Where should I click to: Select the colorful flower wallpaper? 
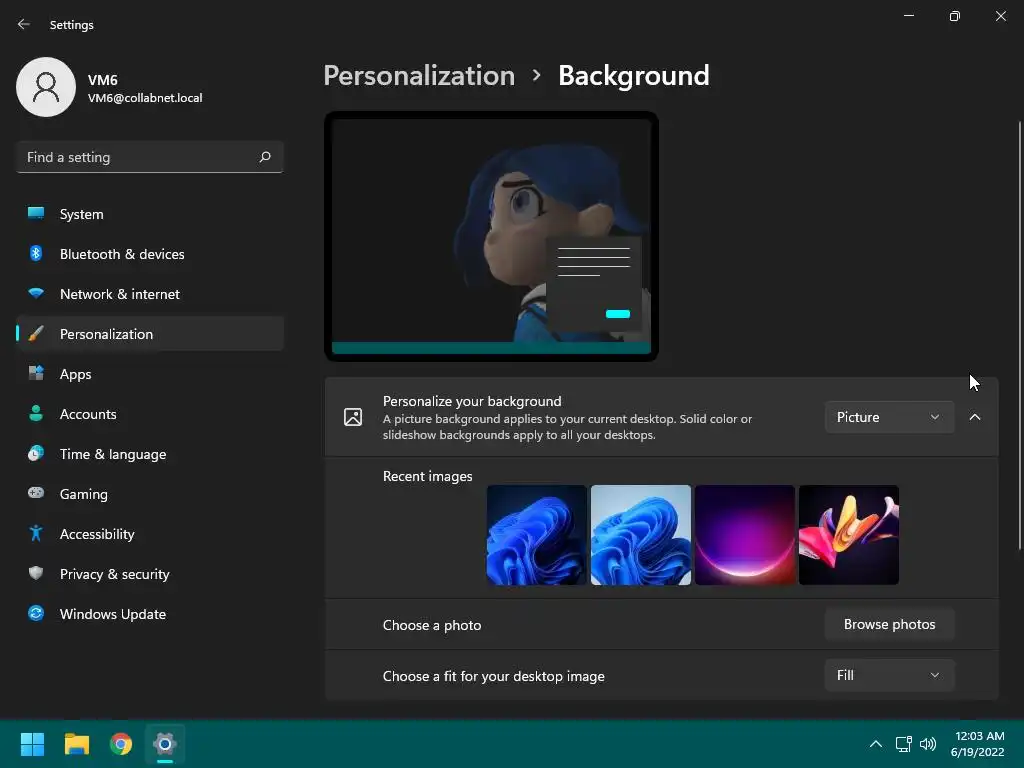(848, 535)
